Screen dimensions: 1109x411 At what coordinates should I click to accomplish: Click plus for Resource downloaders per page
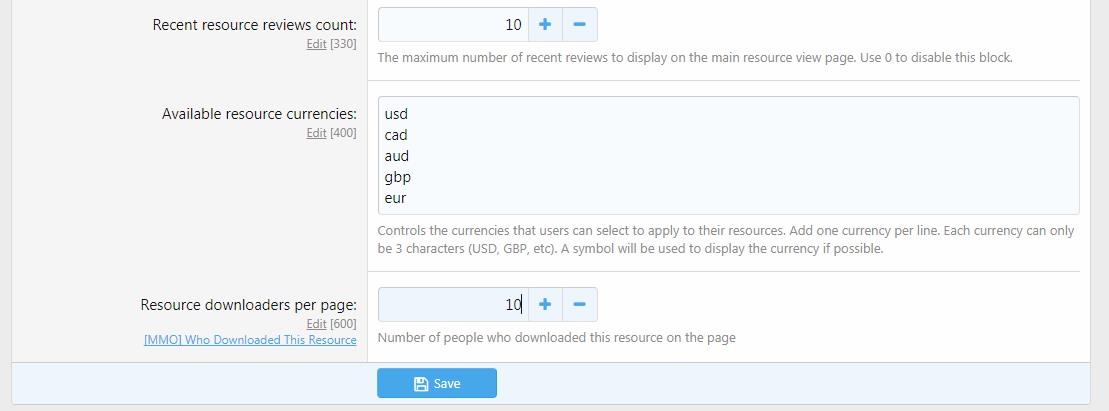545,304
